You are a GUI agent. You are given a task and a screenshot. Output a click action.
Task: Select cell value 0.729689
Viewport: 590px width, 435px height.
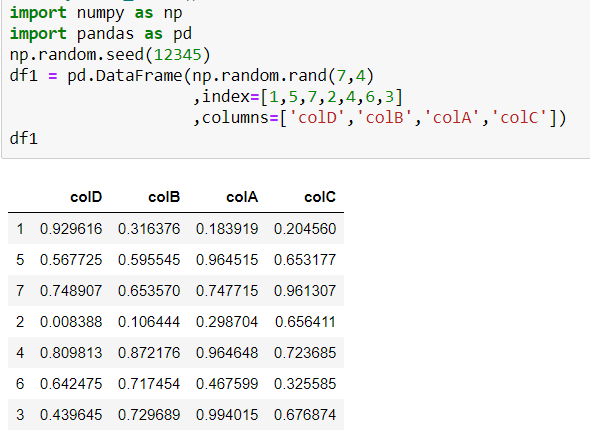coord(149,415)
